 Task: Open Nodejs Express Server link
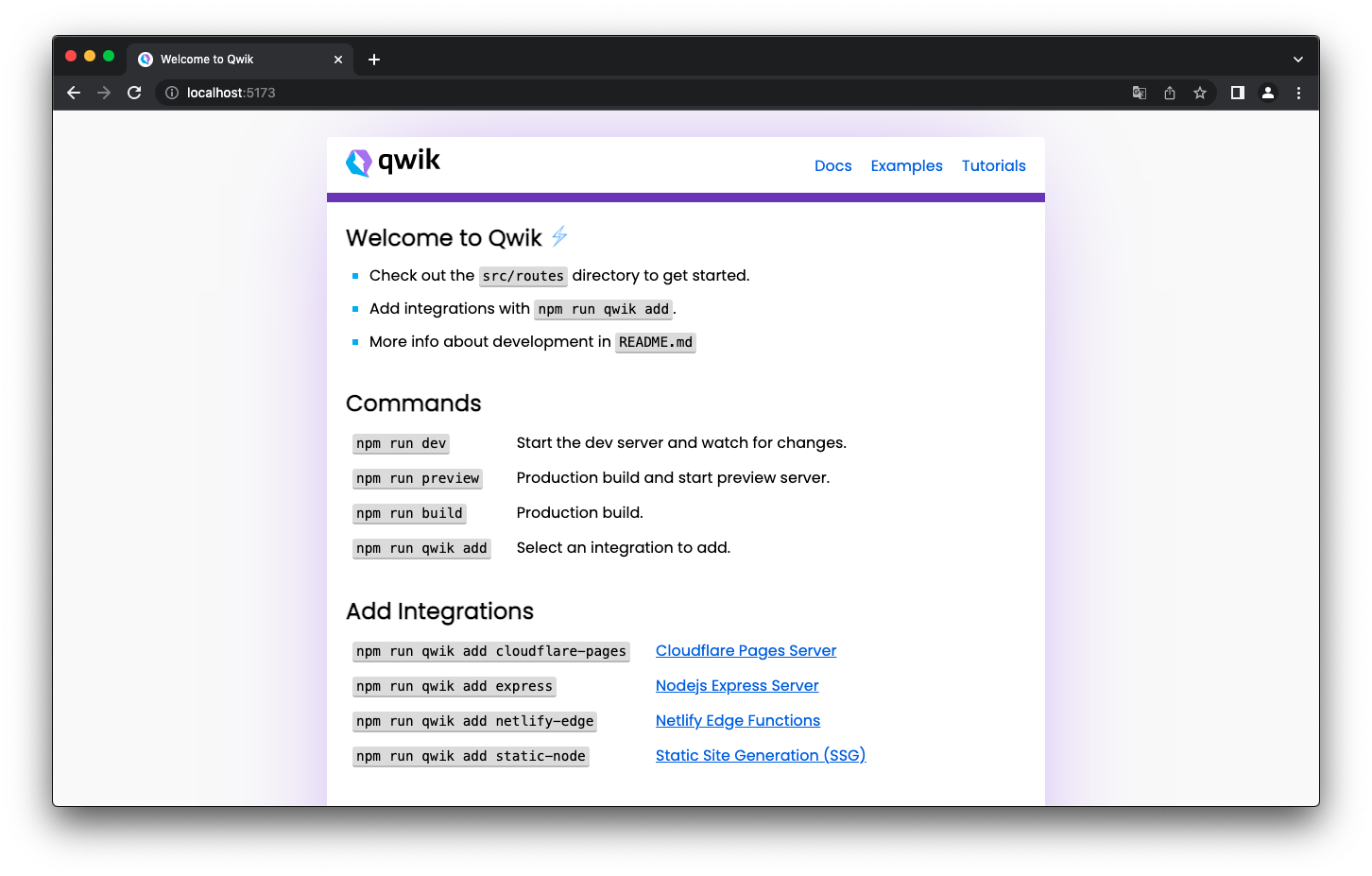coord(737,685)
